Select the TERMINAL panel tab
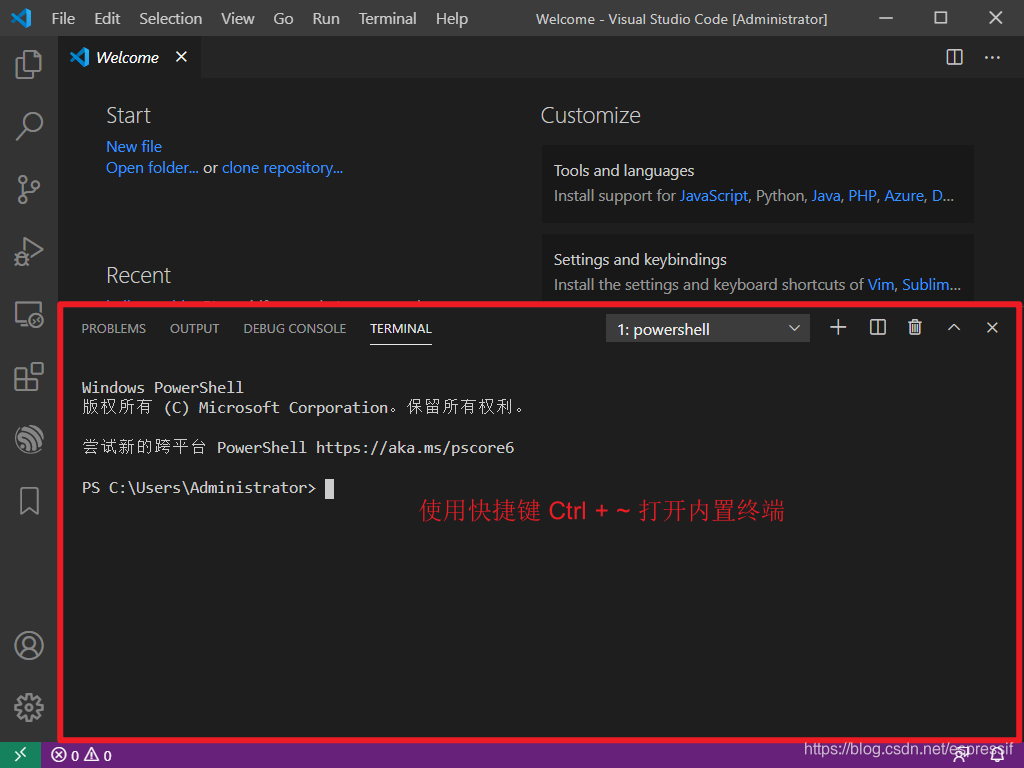 click(x=401, y=328)
